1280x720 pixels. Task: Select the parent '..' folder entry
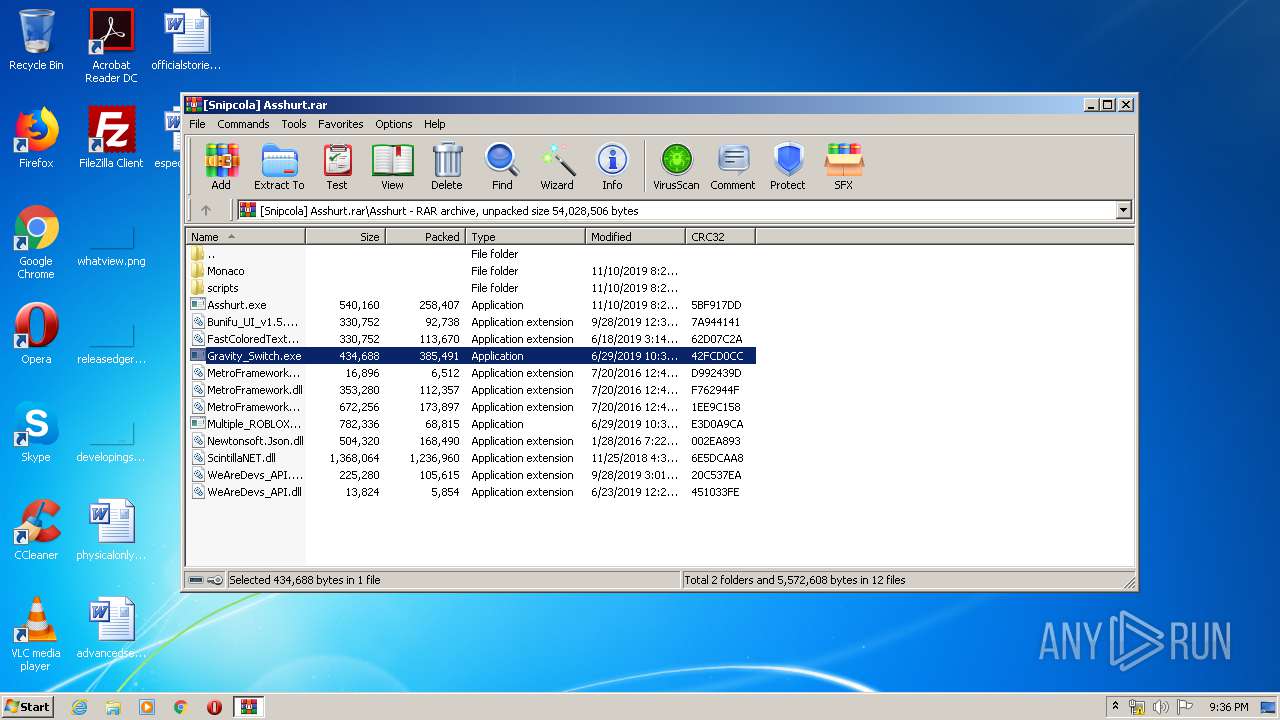click(470, 254)
